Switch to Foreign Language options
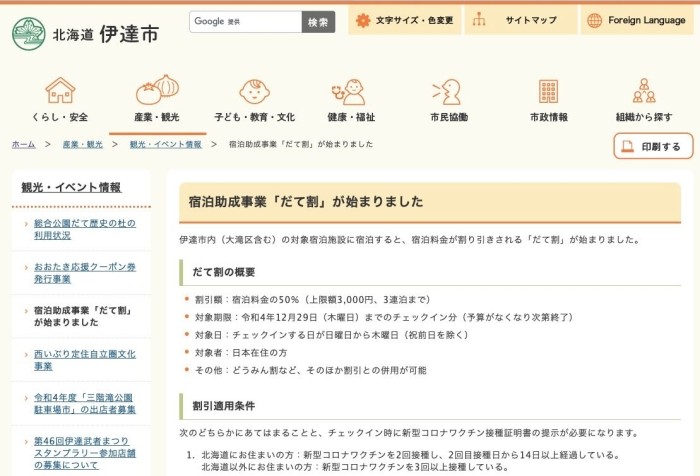The height and width of the screenshot is (476, 700). coord(636,21)
